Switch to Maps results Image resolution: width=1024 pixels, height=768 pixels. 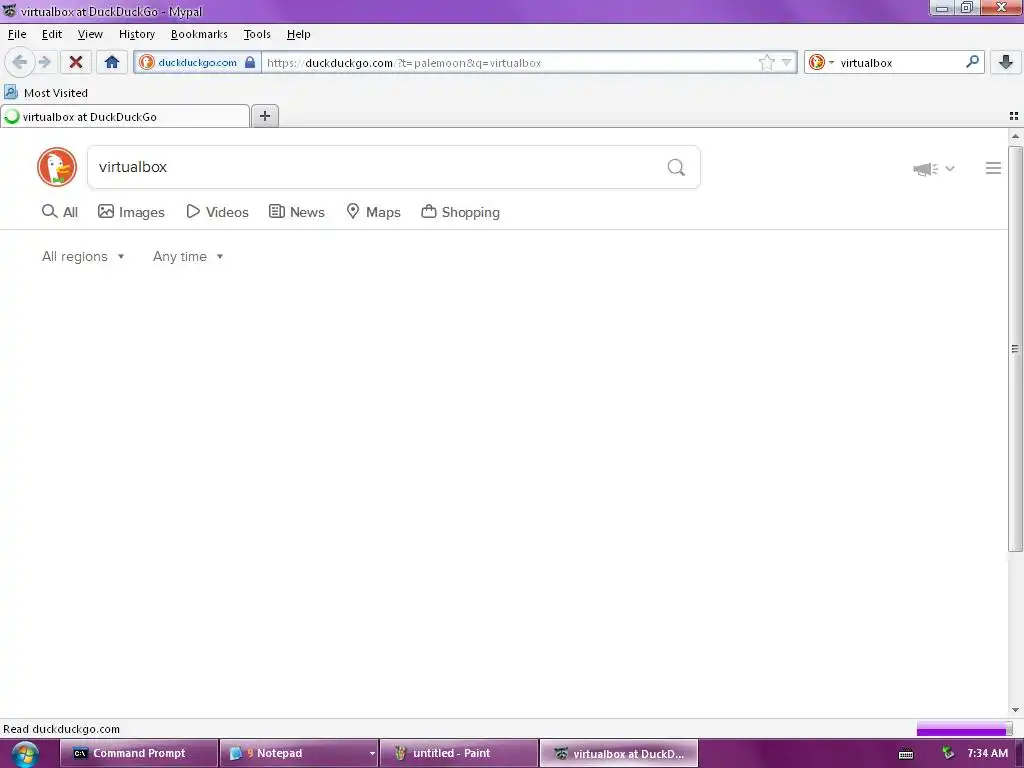(373, 212)
